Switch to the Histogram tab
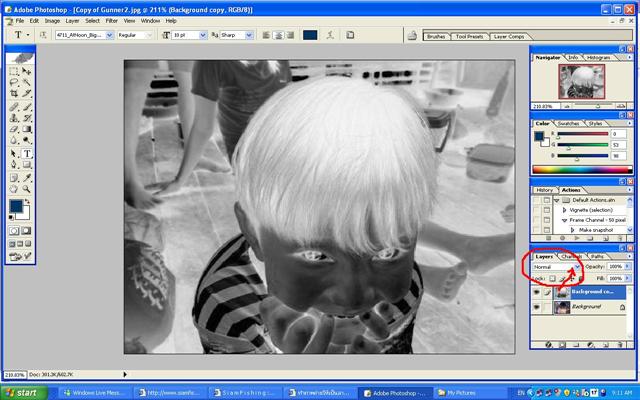640x400 pixels. [x=598, y=58]
